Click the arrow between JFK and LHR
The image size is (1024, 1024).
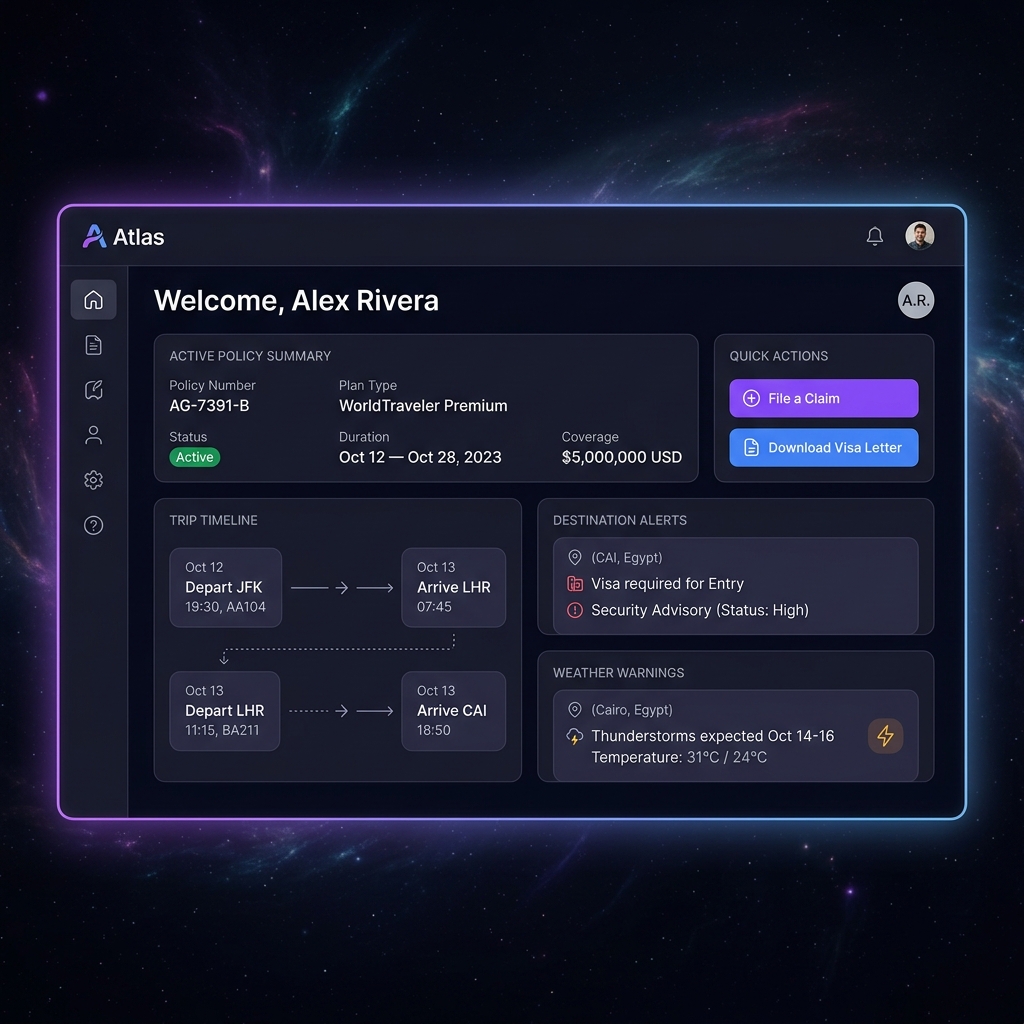point(342,588)
